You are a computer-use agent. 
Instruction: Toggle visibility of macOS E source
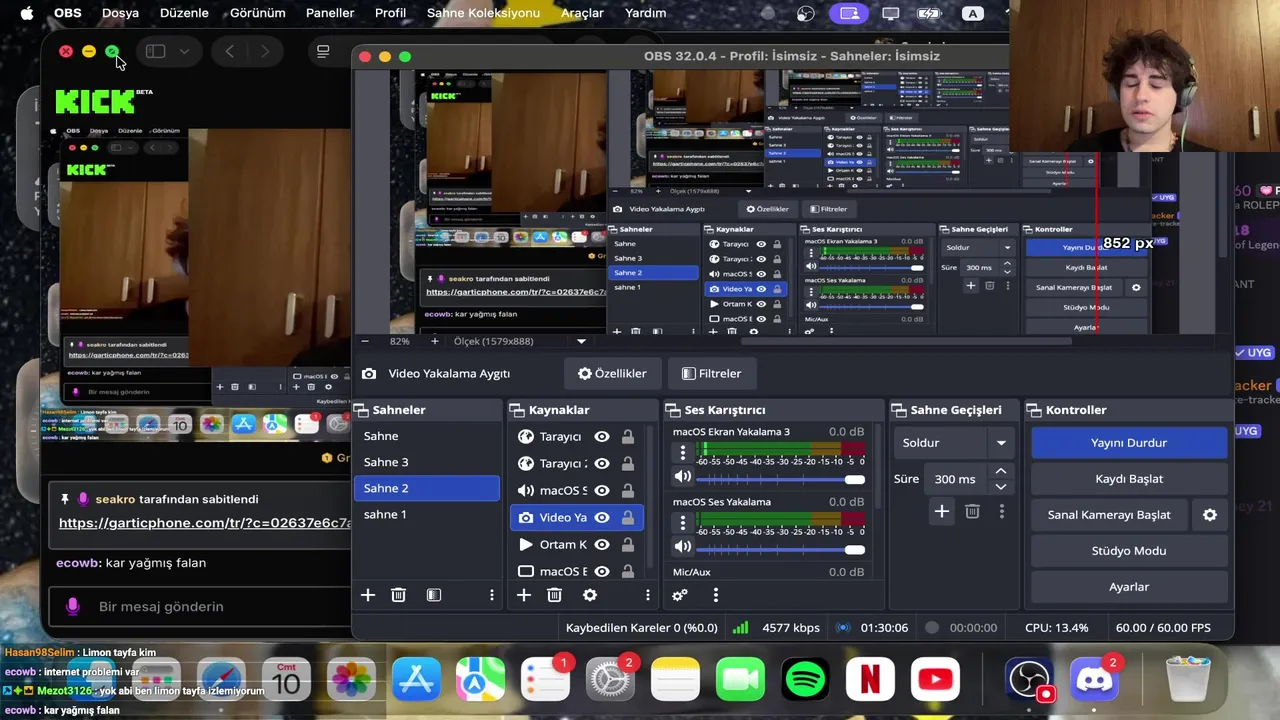pyautogui.click(x=602, y=572)
